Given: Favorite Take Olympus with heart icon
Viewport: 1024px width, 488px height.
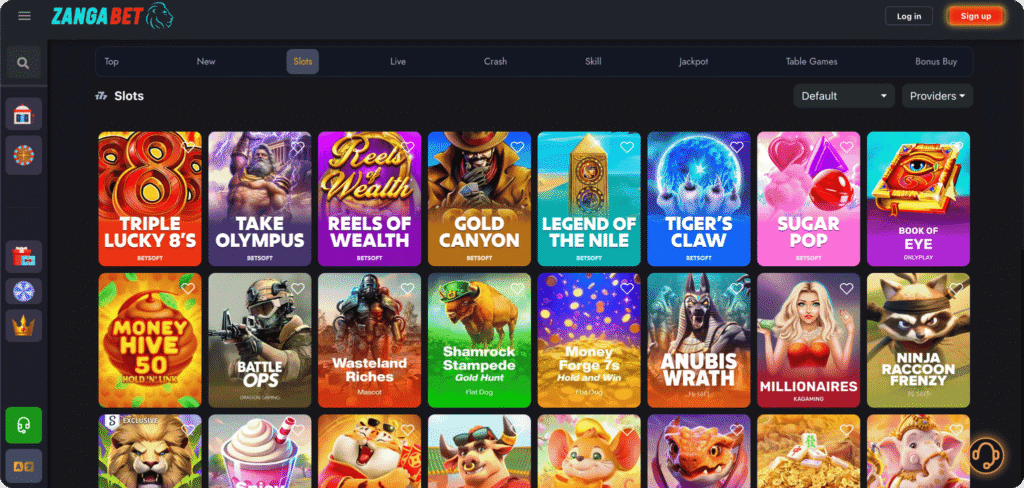Looking at the screenshot, I should tap(298, 148).
